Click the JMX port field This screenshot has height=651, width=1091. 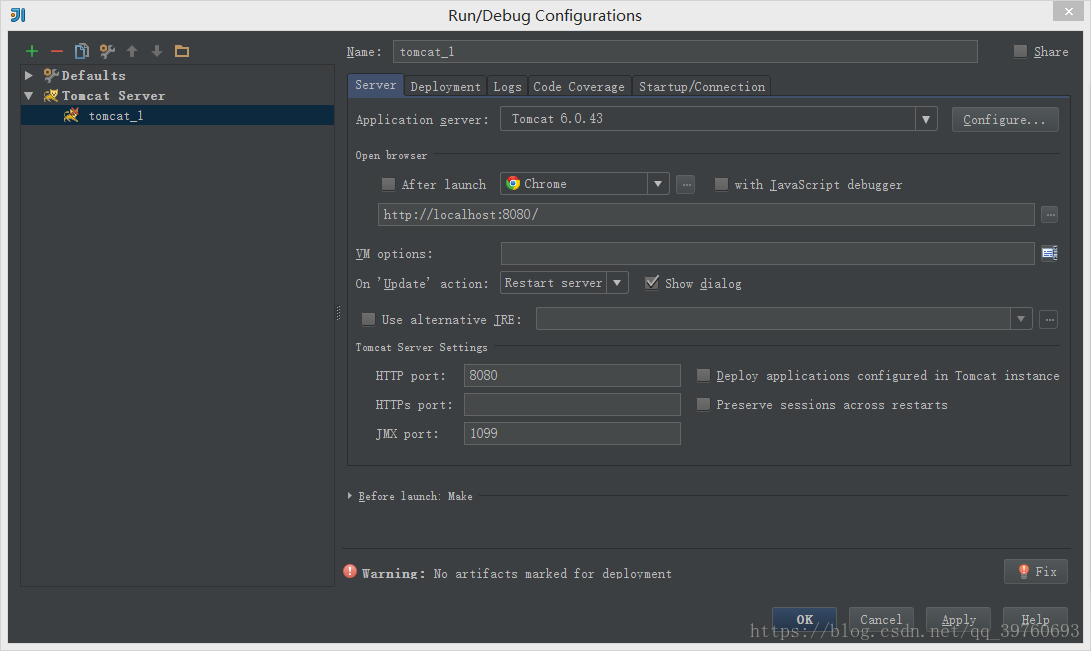click(572, 433)
